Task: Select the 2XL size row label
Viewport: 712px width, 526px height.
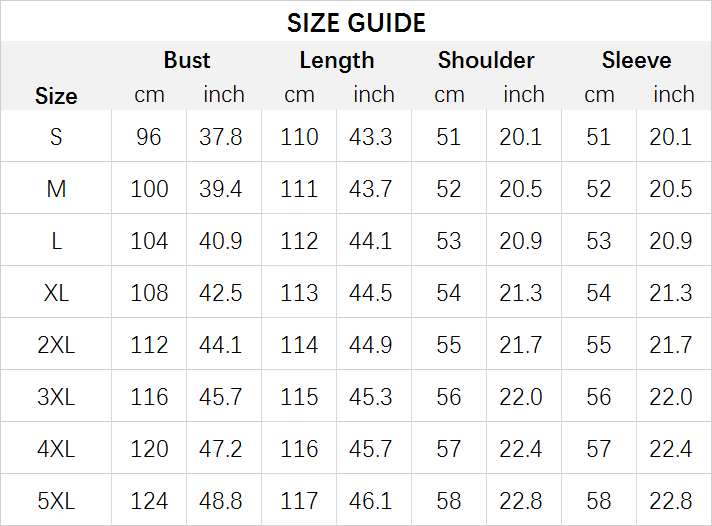Action: coord(56,345)
